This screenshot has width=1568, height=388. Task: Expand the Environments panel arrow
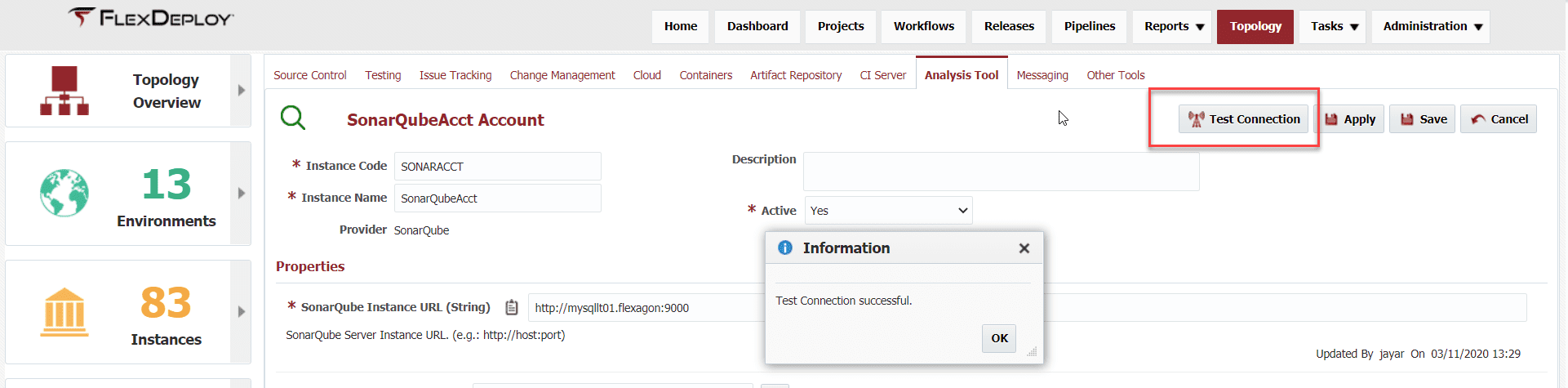click(241, 194)
